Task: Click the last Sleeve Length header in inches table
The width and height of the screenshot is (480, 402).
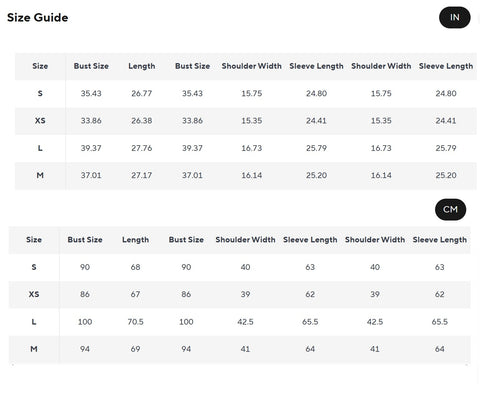Action: 446,66
